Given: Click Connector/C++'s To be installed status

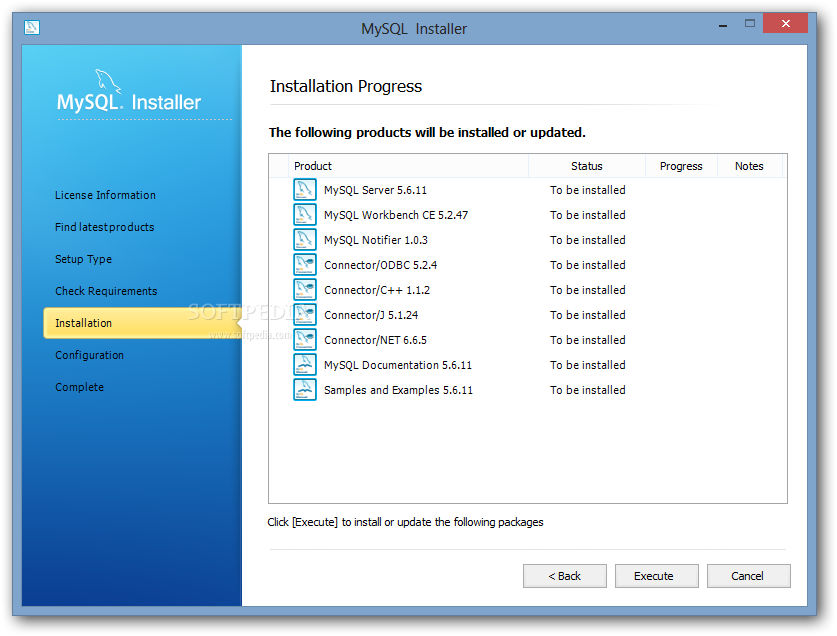Looking at the screenshot, I should click(588, 290).
